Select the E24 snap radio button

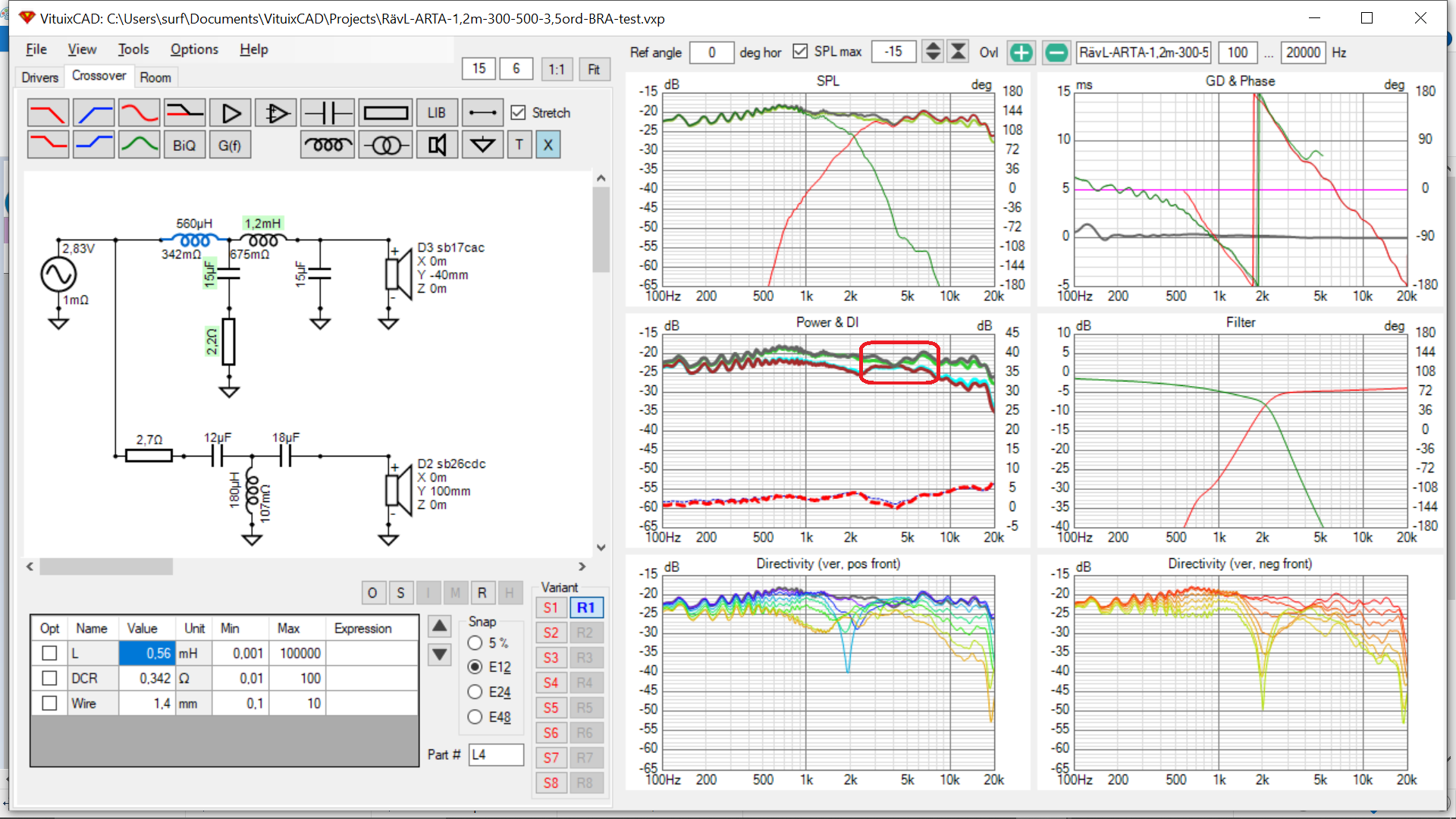coord(475,692)
